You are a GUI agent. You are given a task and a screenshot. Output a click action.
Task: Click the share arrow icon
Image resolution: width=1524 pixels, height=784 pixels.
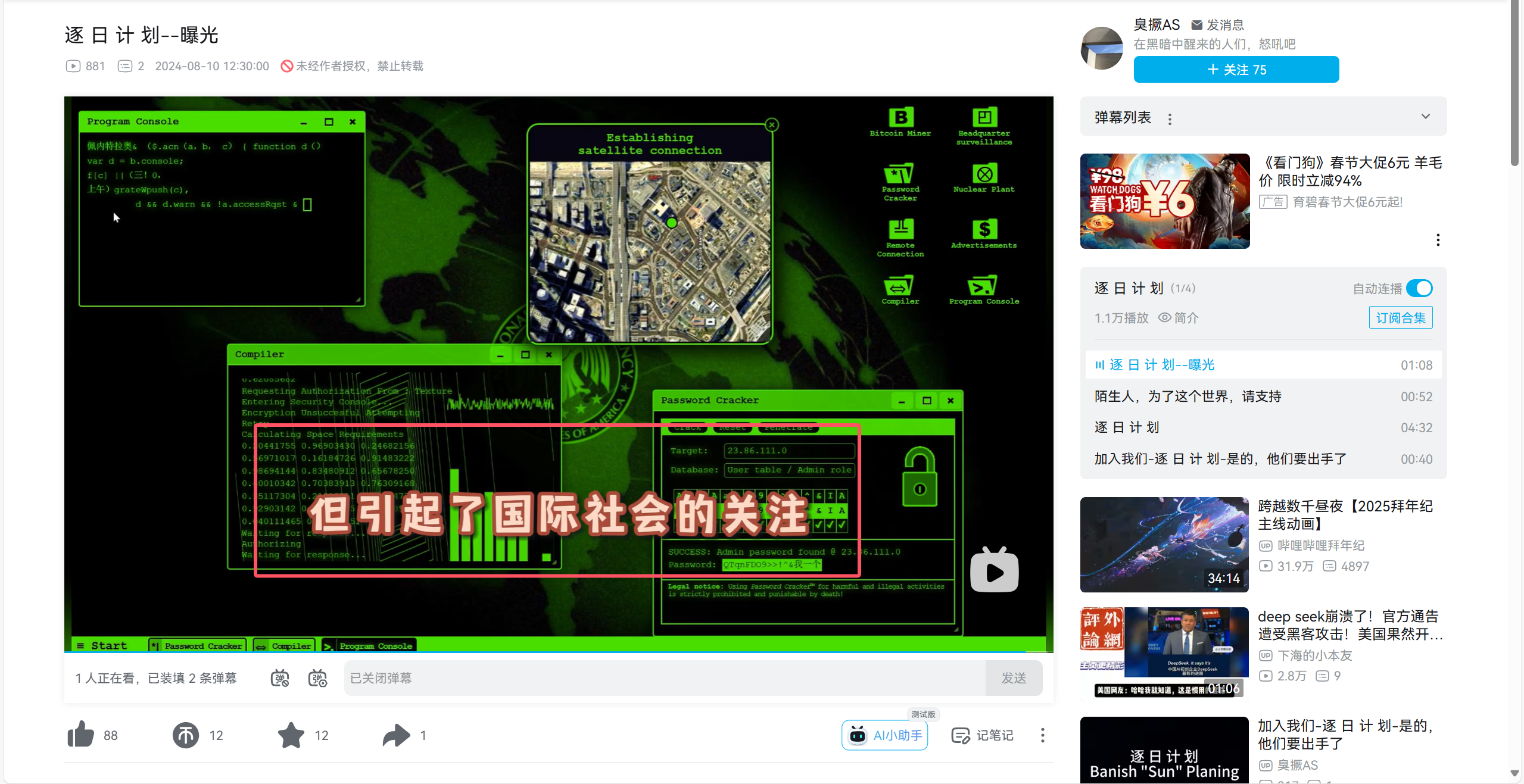pyautogui.click(x=397, y=735)
